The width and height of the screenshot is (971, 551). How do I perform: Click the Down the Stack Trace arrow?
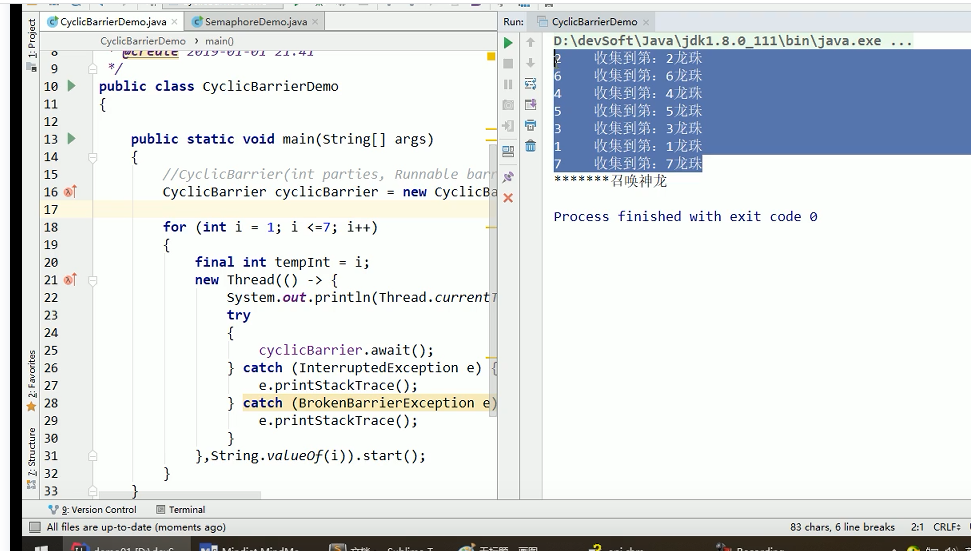pyautogui.click(x=531, y=63)
